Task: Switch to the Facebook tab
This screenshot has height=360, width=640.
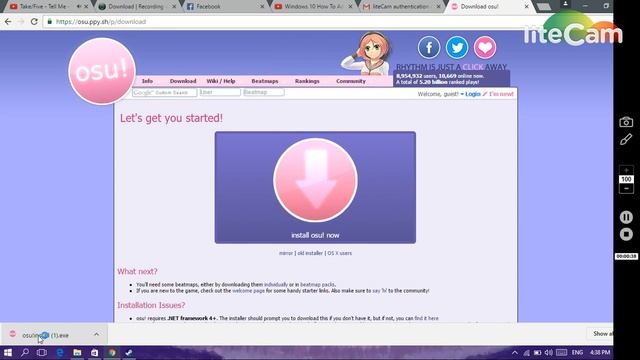Action: point(208,7)
